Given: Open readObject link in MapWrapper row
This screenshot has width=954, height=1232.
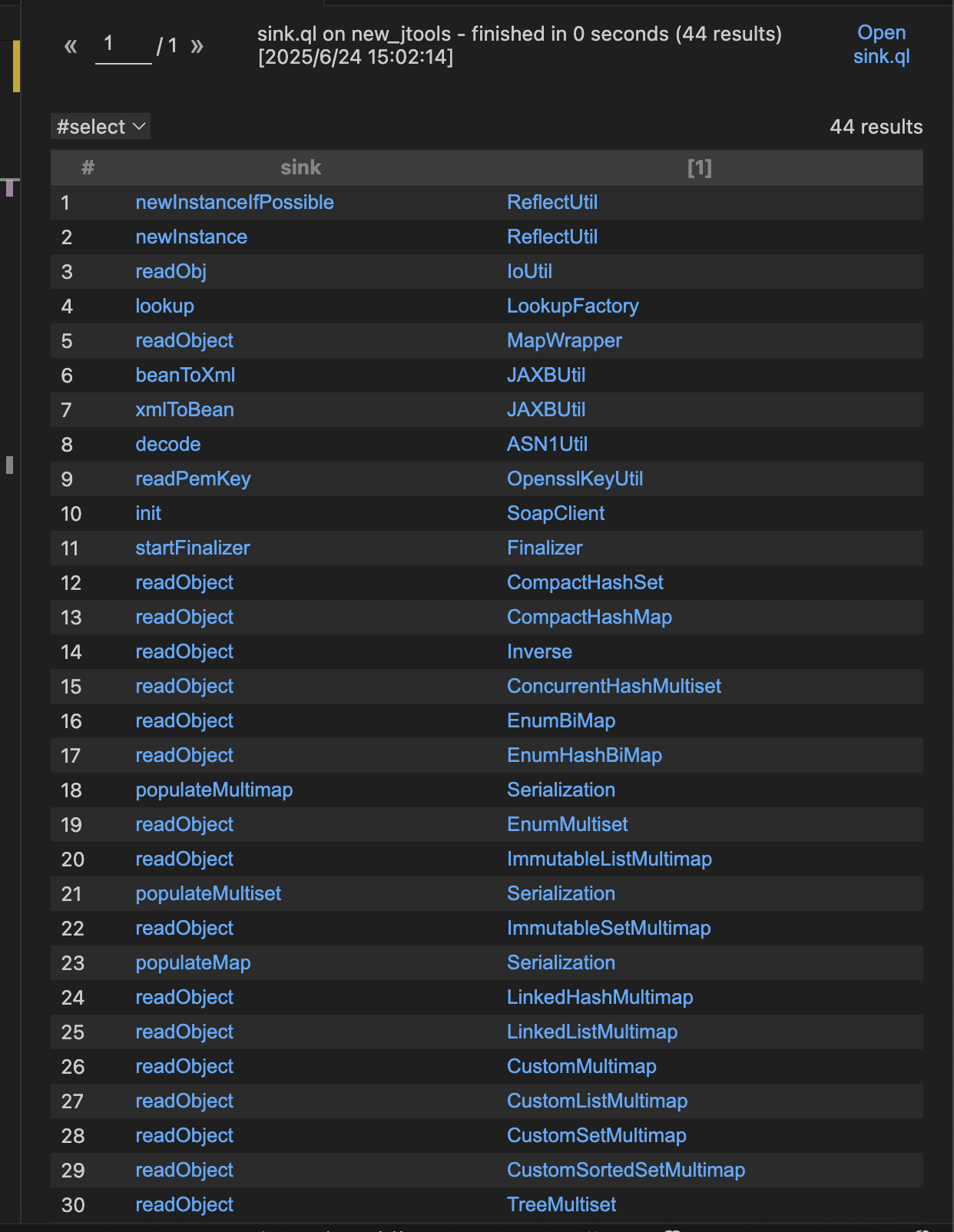Looking at the screenshot, I should 184,340.
